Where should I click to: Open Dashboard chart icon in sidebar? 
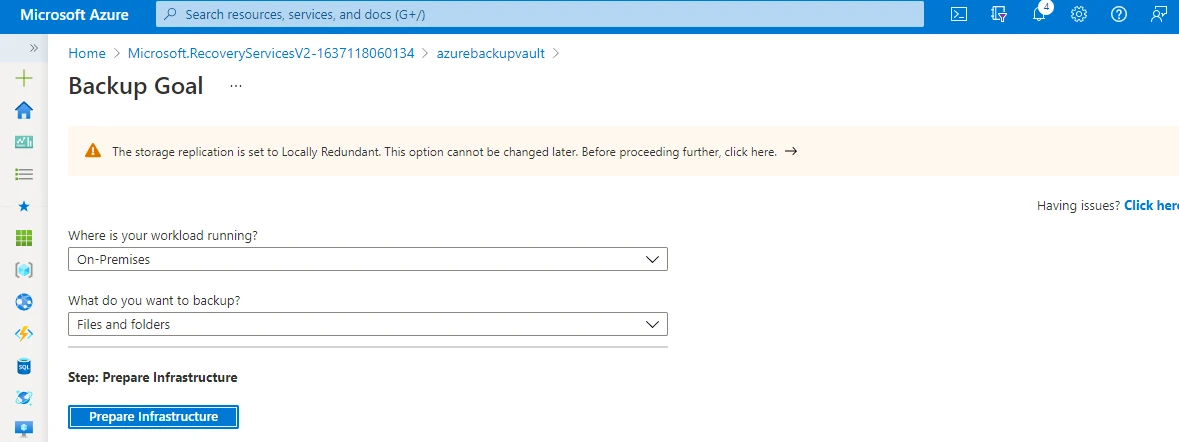coord(24,142)
